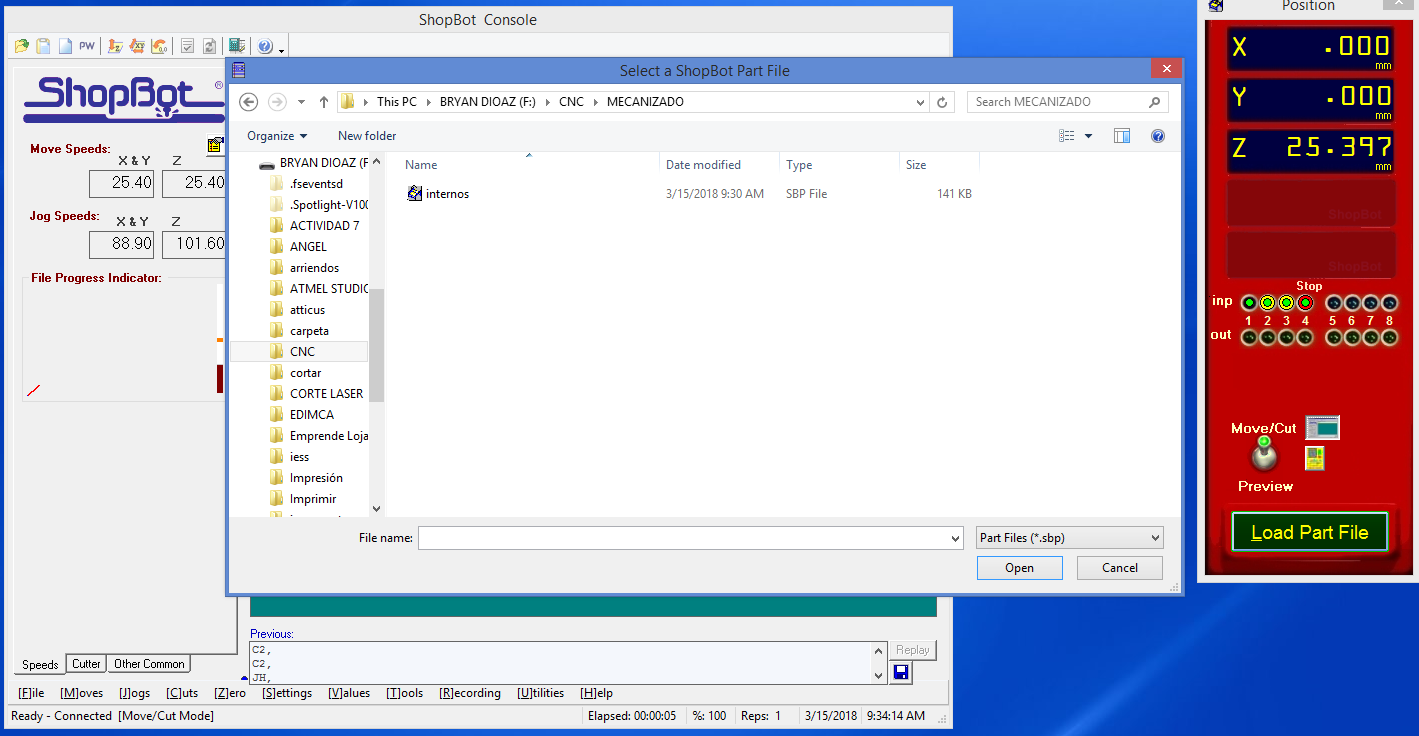Image resolution: width=1419 pixels, height=736 pixels.
Task: Click the blue help question mark icon
Action: click(265, 46)
